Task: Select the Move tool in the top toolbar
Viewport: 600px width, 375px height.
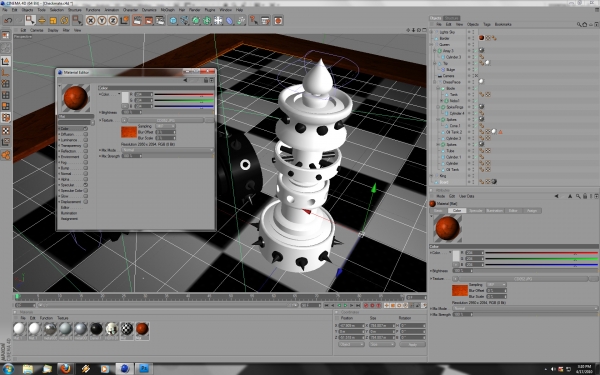Action: [x=42, y=20]
